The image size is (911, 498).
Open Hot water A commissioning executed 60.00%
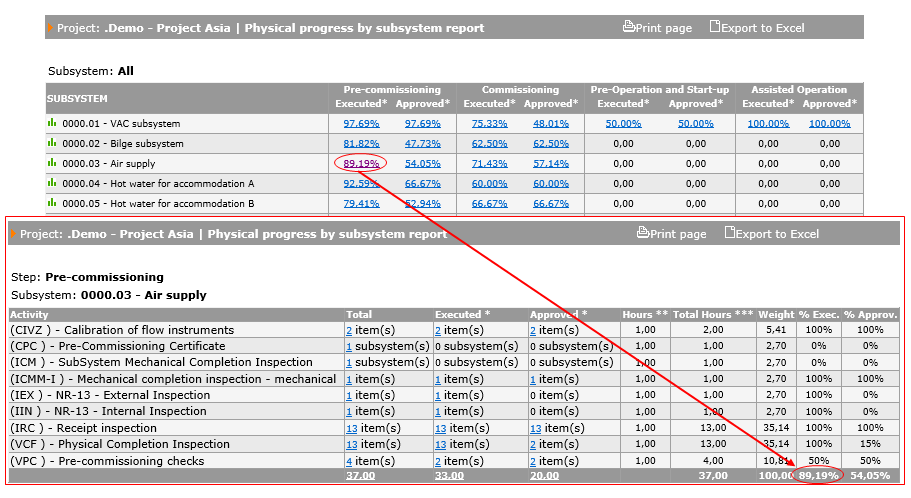[489, 184]
